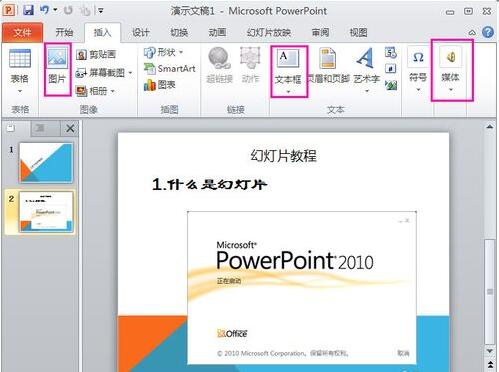The height and width of the screenshot is (372, 499).
Task: Click the 符号 (Symbol) omega icon
Action: [x=418, y=57]
